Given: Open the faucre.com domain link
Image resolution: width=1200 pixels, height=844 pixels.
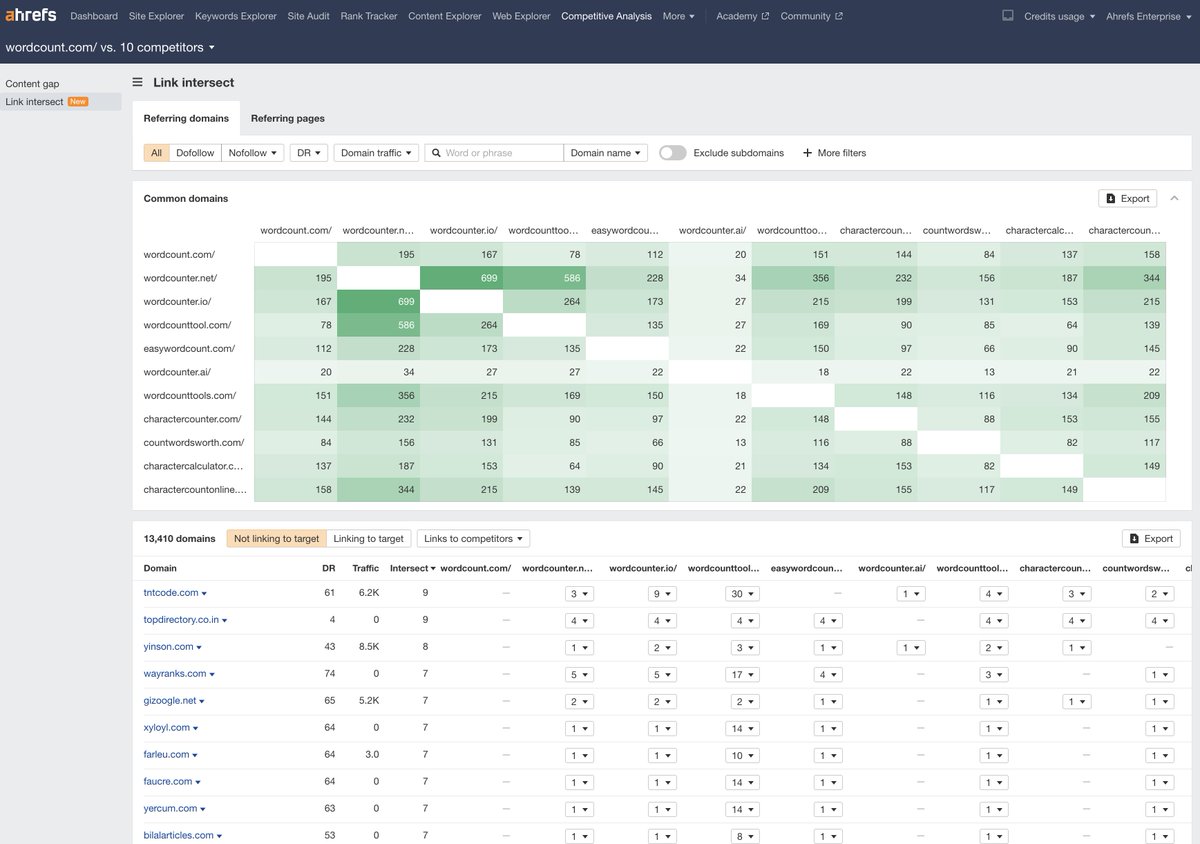Looking at the screenshot, I should [x=167, y=782].
